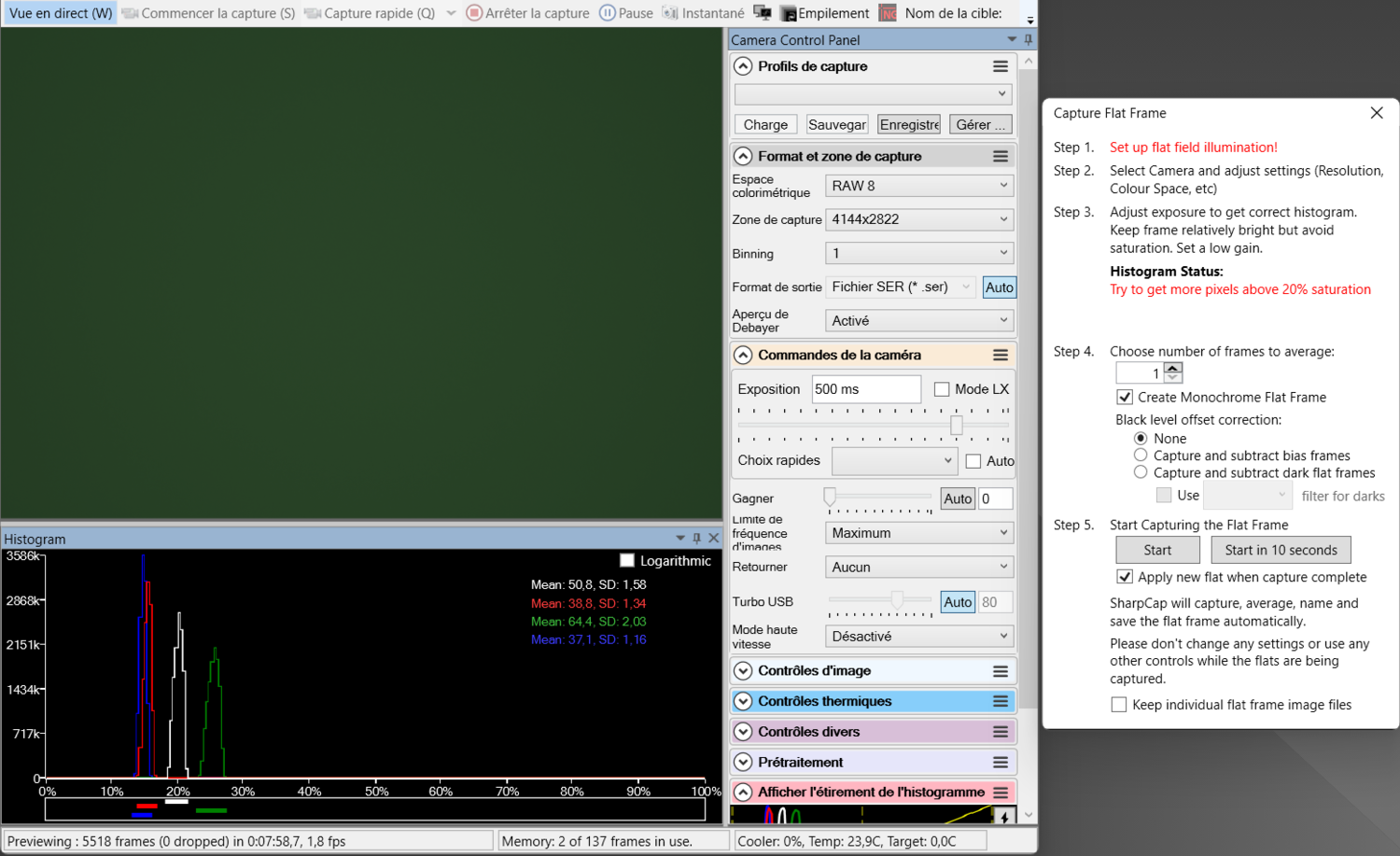Uncheck Create Monochrome Flat Frame
This screenshot has width=1400, height=856.
click(x=1125, y=397)
